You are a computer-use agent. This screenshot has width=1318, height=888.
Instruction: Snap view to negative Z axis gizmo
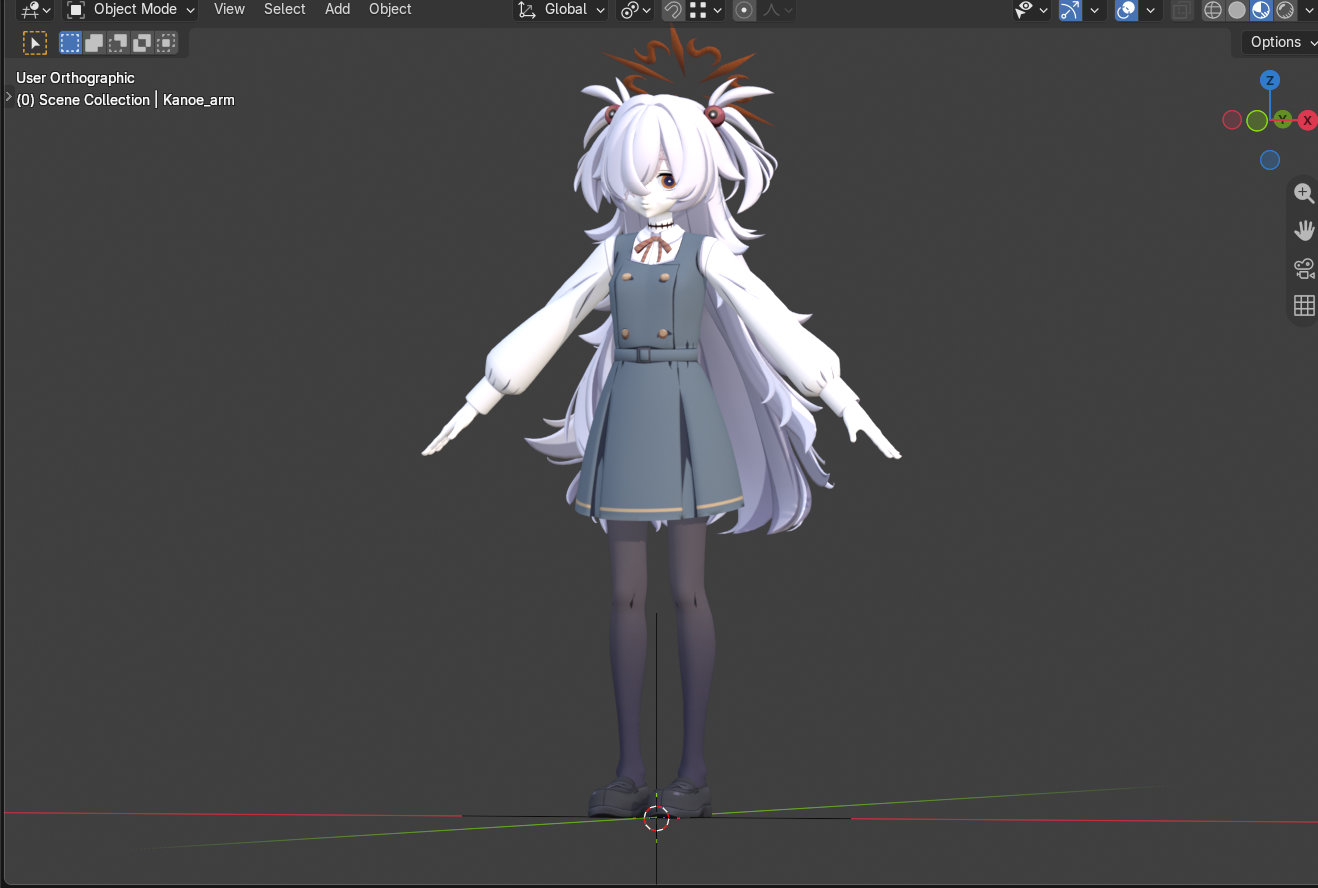tap(1270, 160)
